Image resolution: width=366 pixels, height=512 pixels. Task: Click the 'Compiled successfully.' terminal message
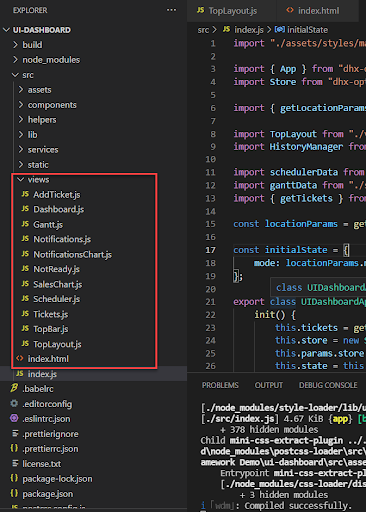coord(298,506)
